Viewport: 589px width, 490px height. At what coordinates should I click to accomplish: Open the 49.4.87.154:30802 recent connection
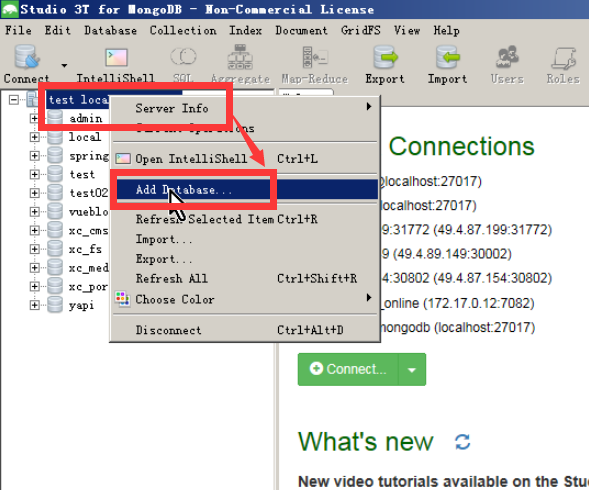pos(466,278)
